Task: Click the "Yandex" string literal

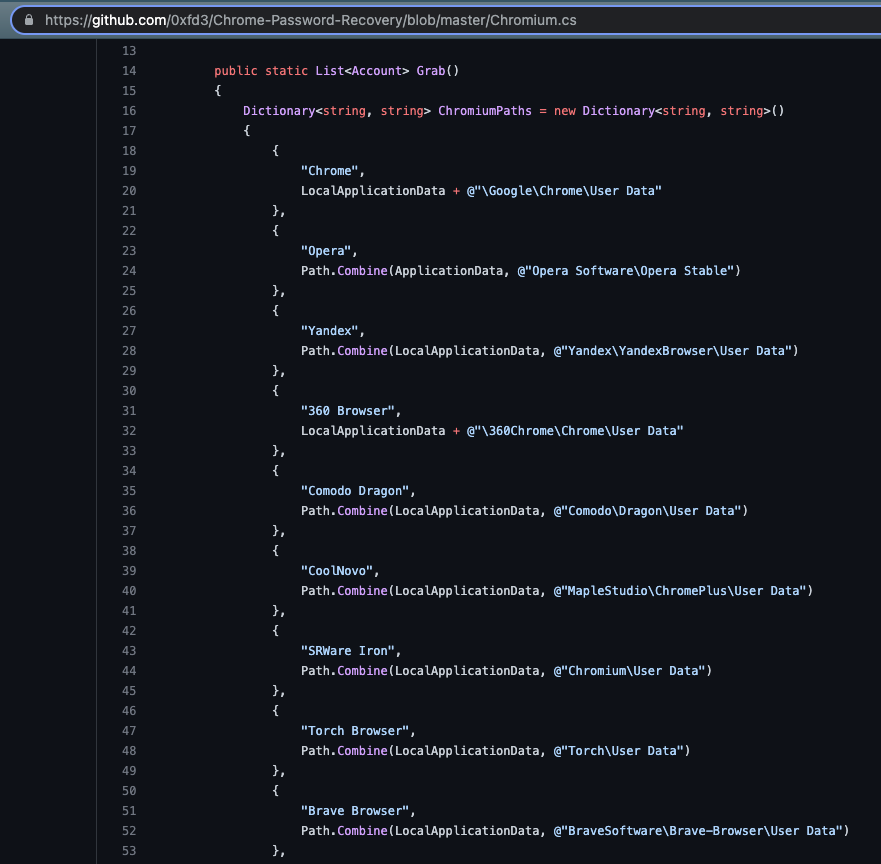Action: click(x=330, y=331)
